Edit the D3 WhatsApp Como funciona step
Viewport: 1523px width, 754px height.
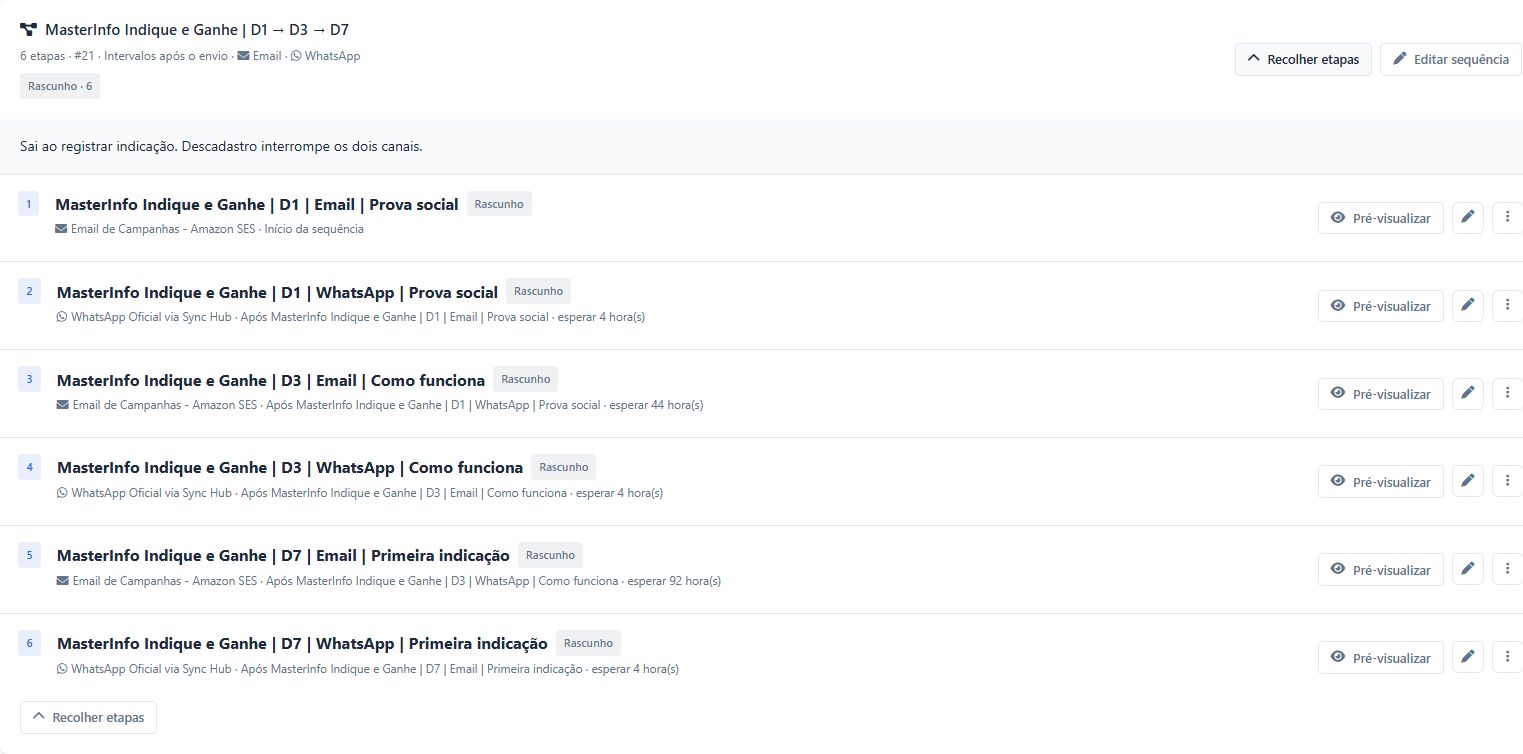(x=1468, y=482)
